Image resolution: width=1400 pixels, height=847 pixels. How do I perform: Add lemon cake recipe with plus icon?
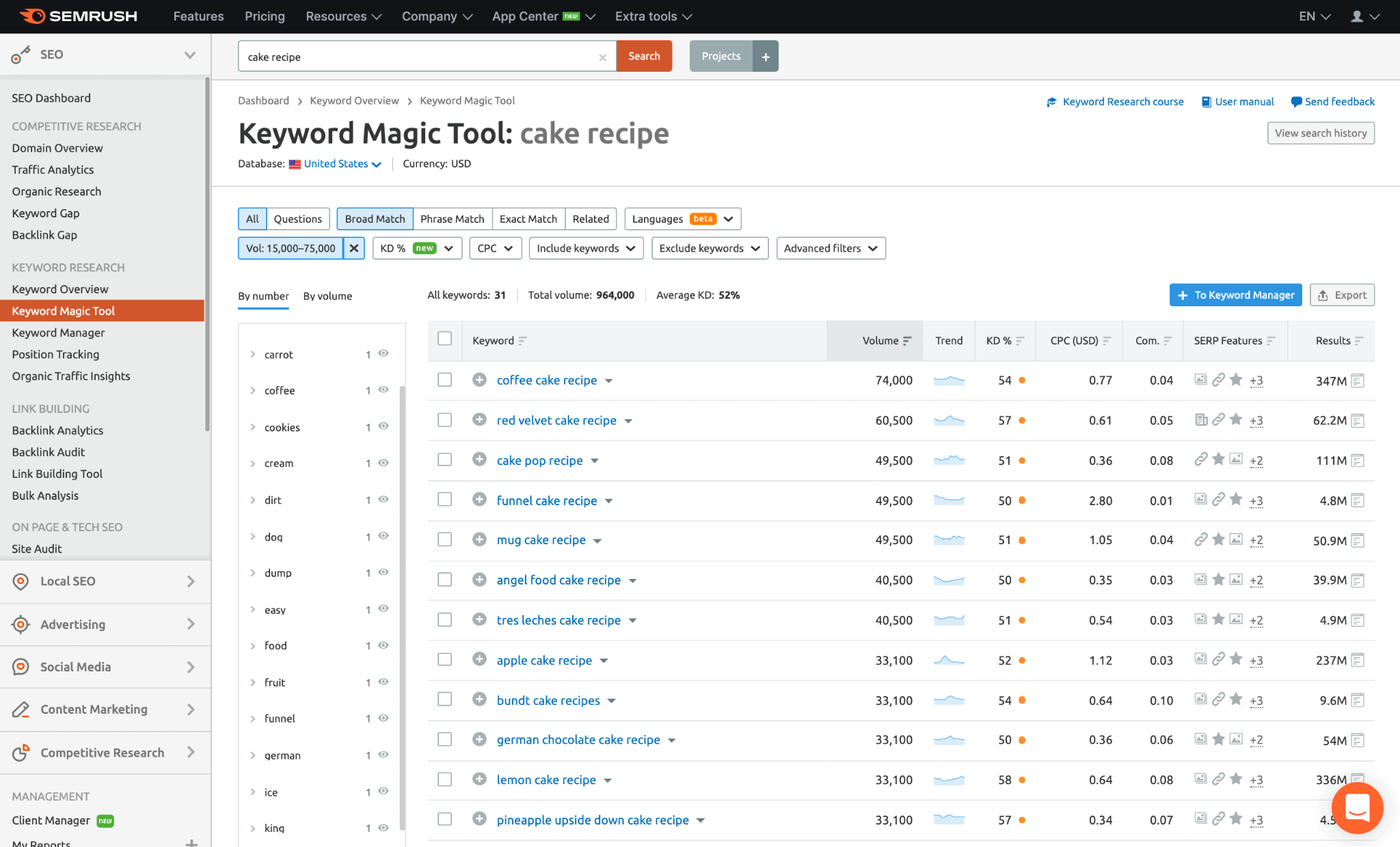[479, 779]
